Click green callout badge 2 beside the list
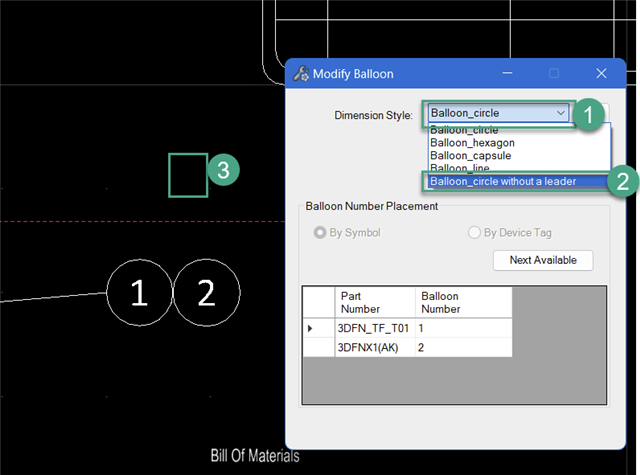This screenshot has width=640, height=475. pyautogui.click(x=623, y=182)
